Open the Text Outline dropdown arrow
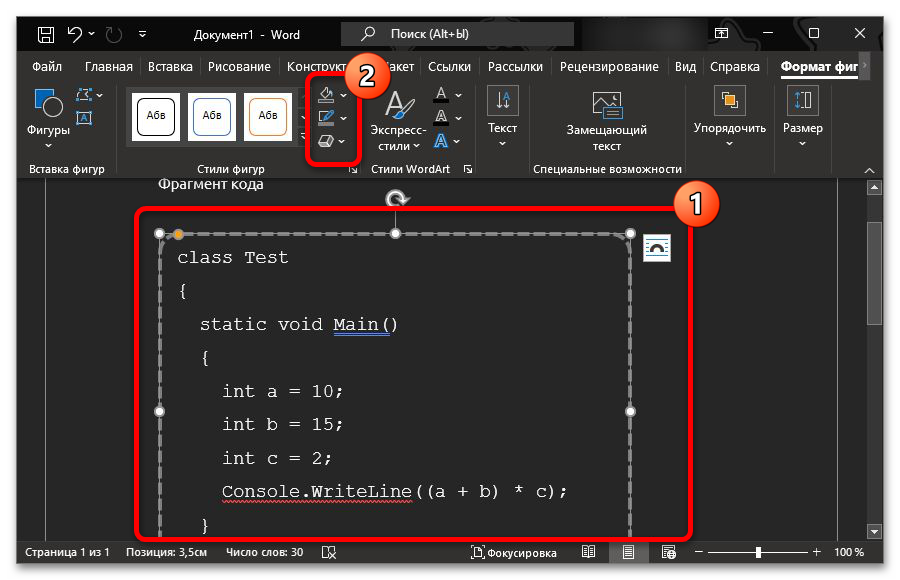 tap(458, 118)
